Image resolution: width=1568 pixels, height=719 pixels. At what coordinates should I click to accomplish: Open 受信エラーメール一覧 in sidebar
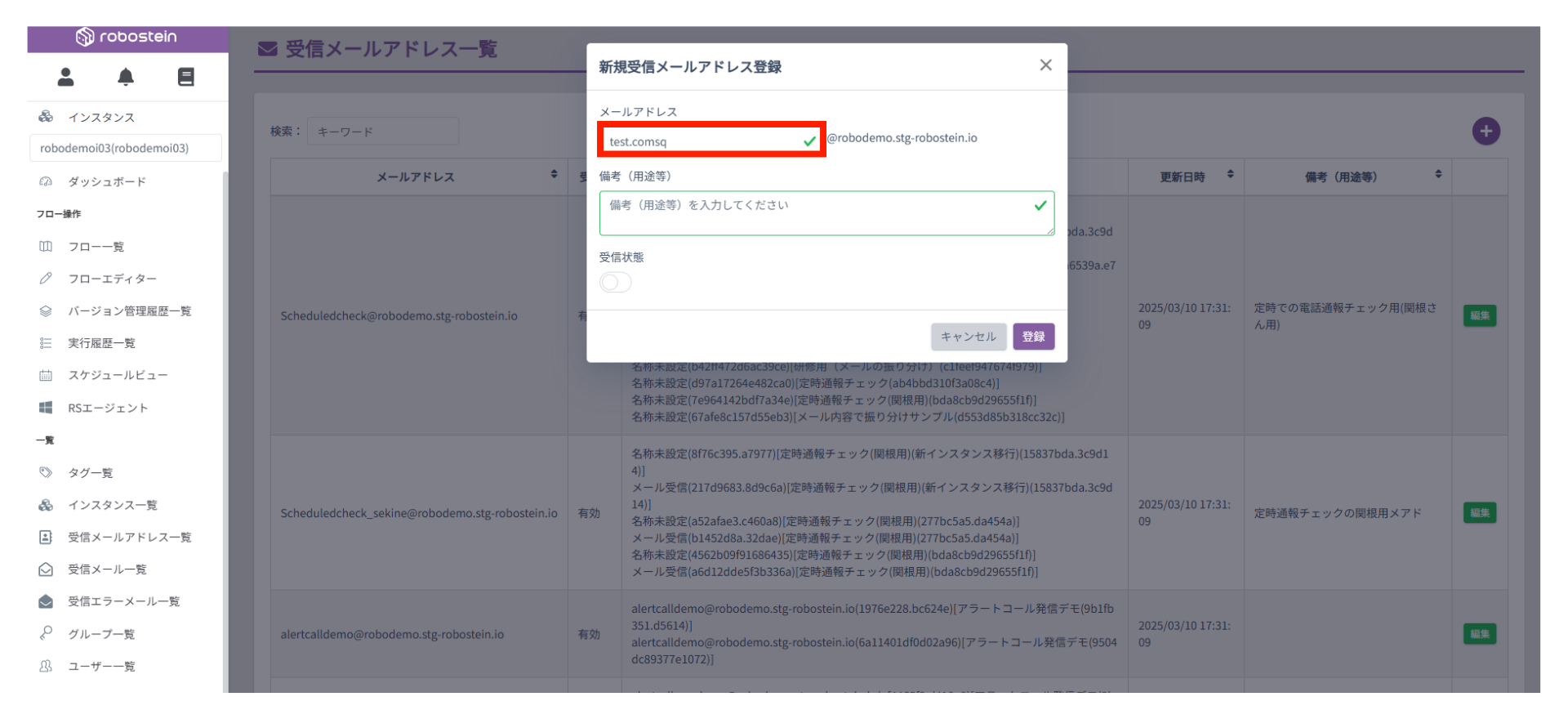(123, 601)
